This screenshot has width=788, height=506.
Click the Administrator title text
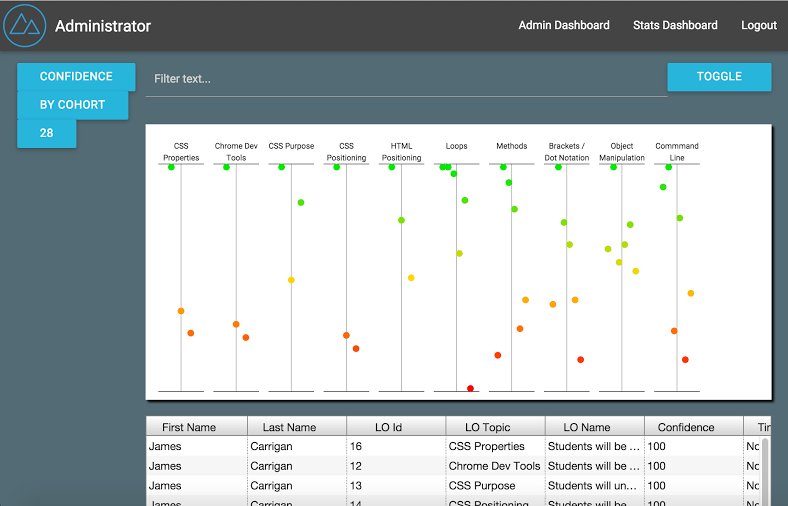click(x=103, y=26)
